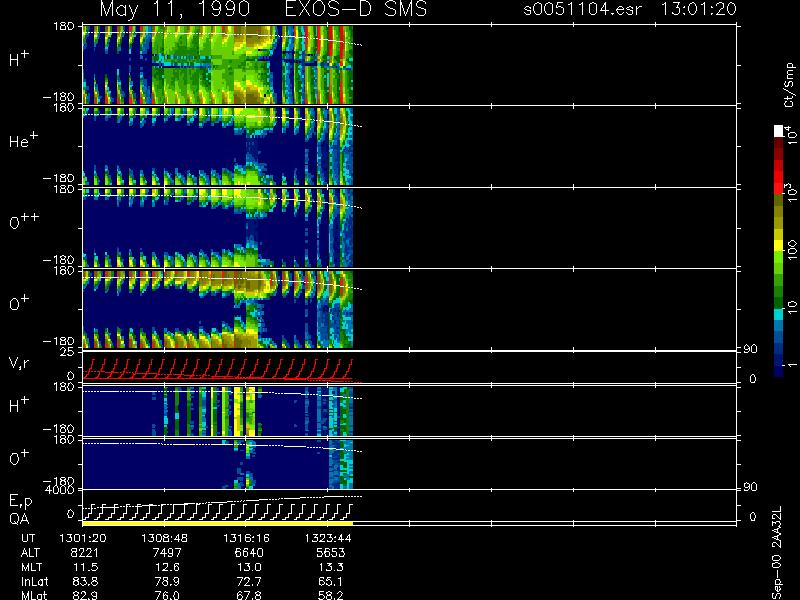Viewport: 800px width, 600px height.
Task: Select the InLat value "78.9"
Action: [167, 581]
